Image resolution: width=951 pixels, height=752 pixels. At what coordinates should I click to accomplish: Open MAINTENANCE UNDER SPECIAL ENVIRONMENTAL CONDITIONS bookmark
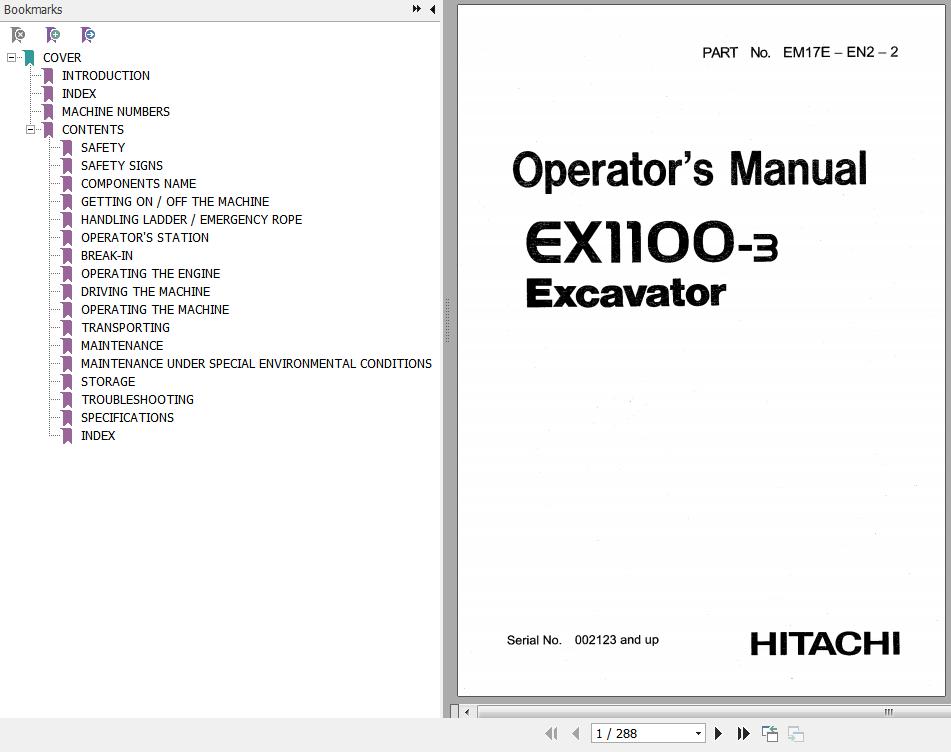pos(257,364)
